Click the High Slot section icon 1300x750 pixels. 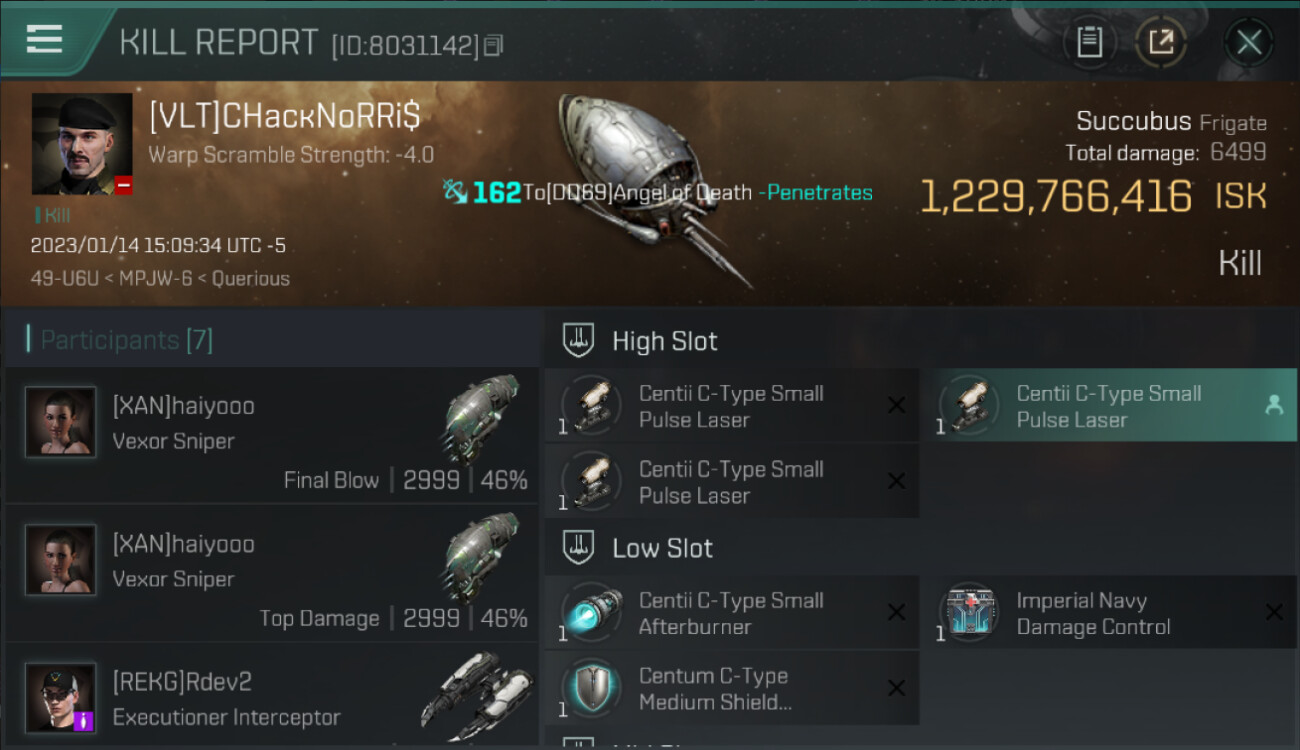coord(578,340)
